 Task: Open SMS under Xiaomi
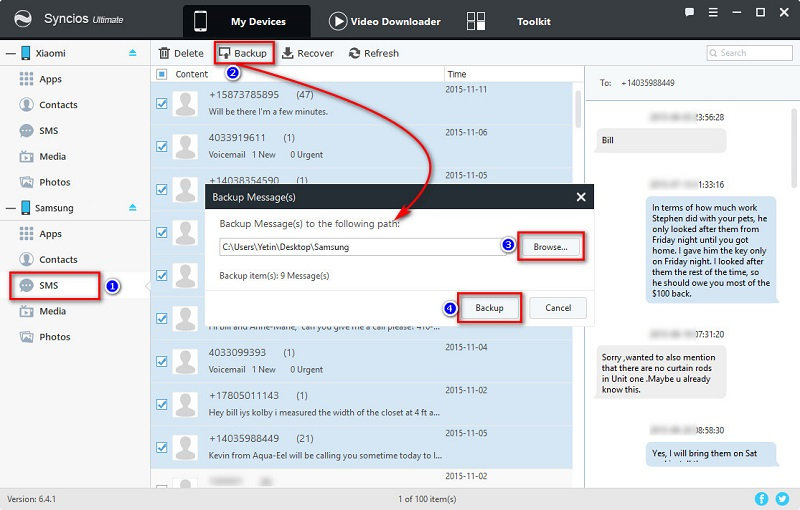[39, 131]
